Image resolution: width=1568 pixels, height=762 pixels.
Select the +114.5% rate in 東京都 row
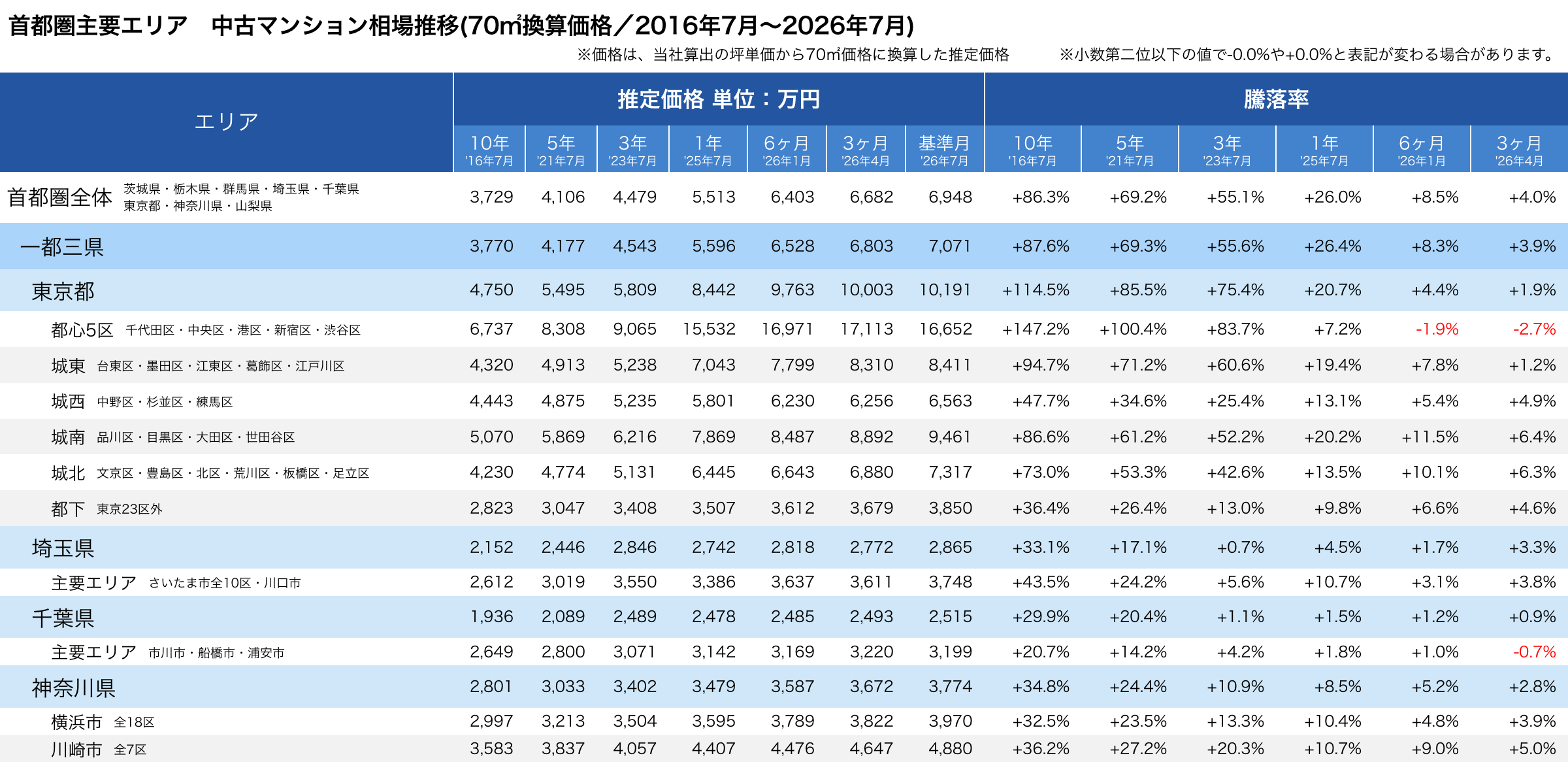(1036, 290)
